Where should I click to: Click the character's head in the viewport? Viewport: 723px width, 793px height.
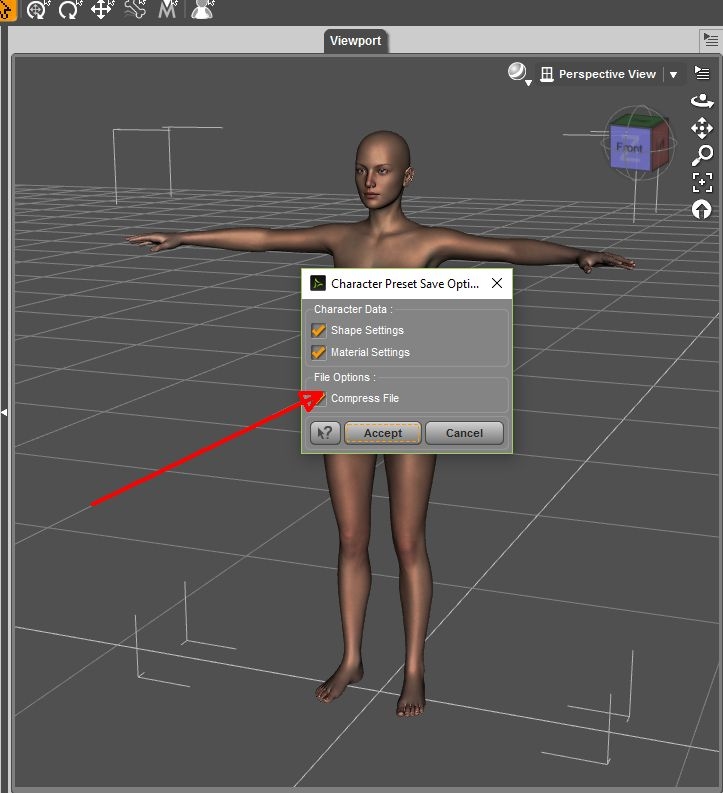coord(383,169)
